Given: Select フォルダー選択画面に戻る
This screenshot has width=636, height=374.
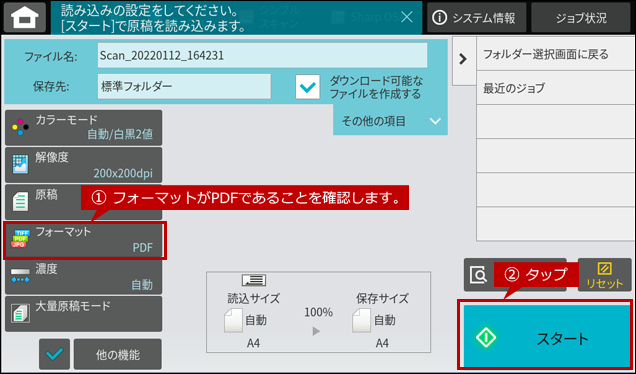Looking at the screenshot, I should [555, 54].
